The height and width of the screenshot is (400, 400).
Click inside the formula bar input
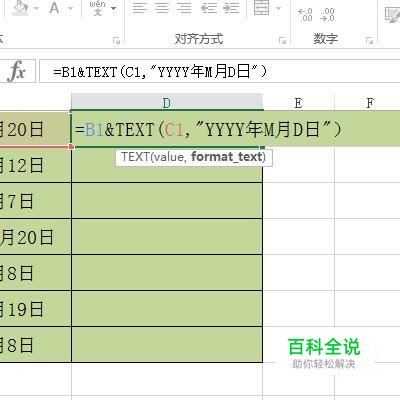pos(219,71)
